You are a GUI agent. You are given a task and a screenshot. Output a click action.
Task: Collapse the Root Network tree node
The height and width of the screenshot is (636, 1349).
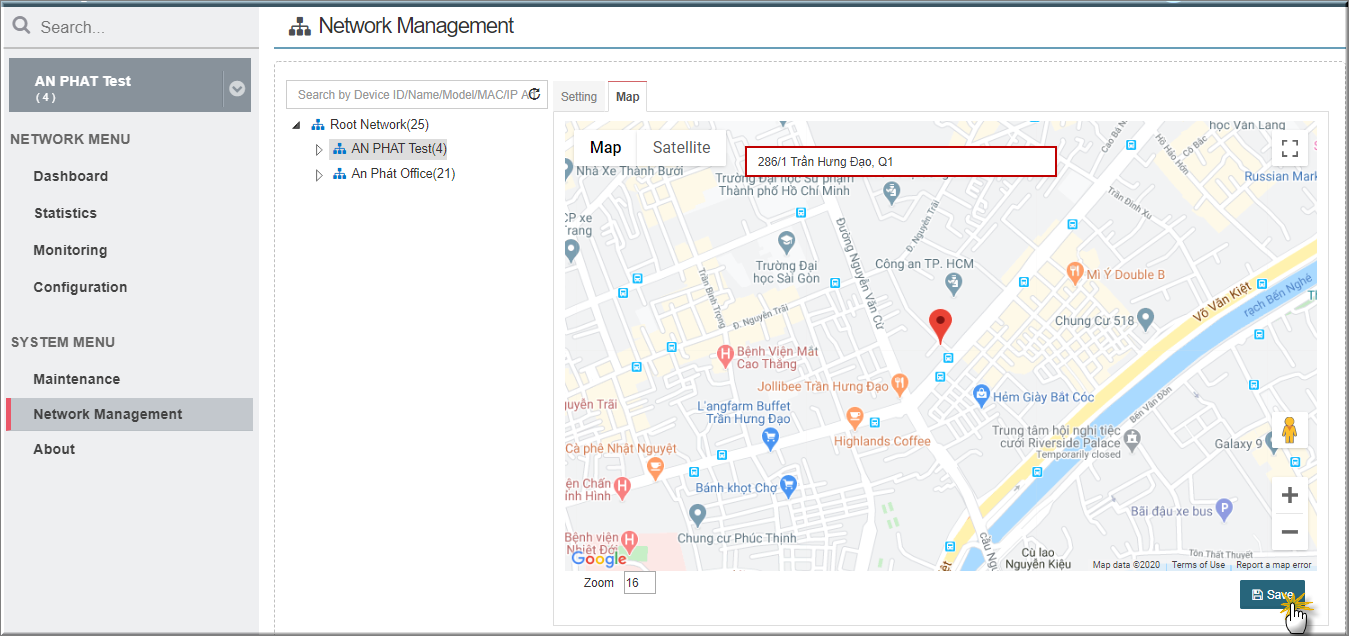297,125
